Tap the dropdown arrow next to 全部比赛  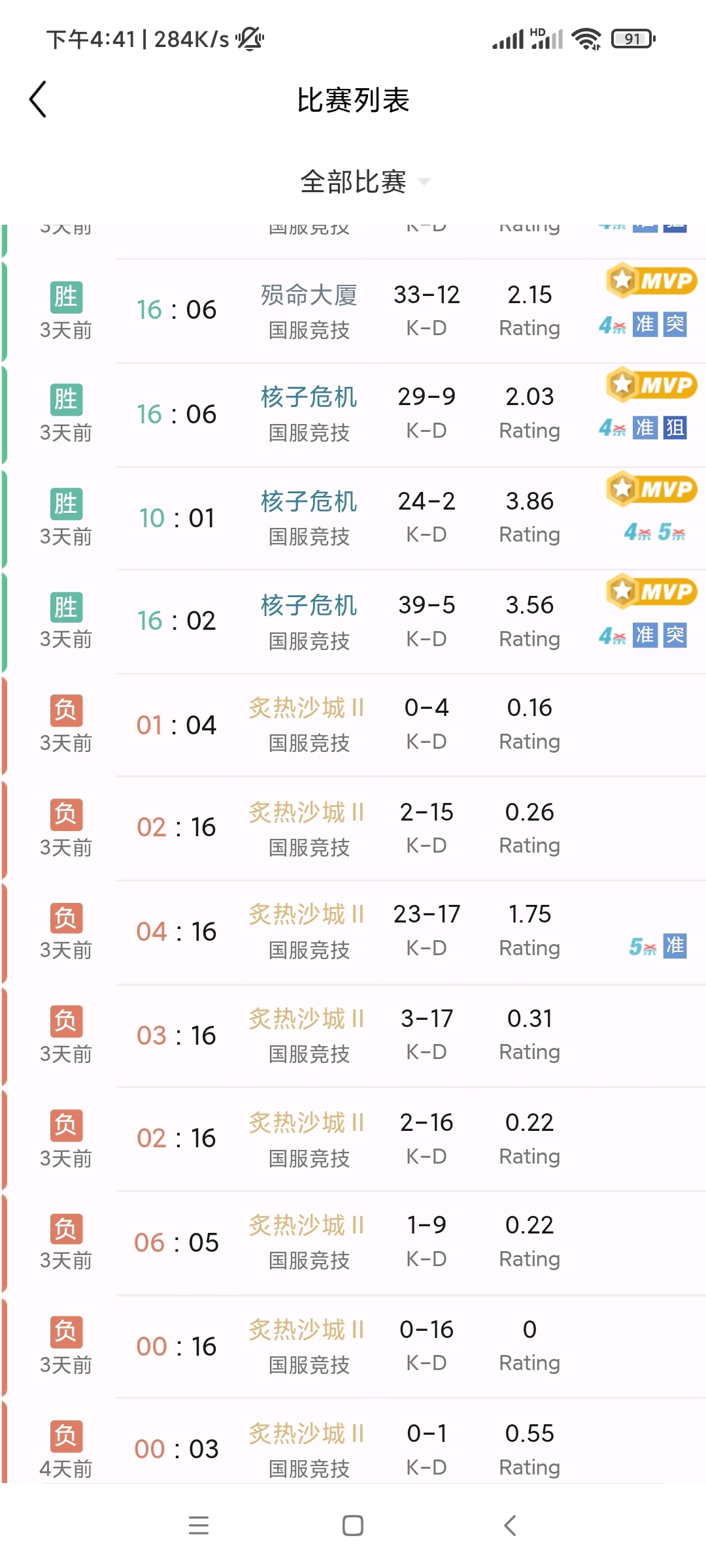[x=424, y=182]
